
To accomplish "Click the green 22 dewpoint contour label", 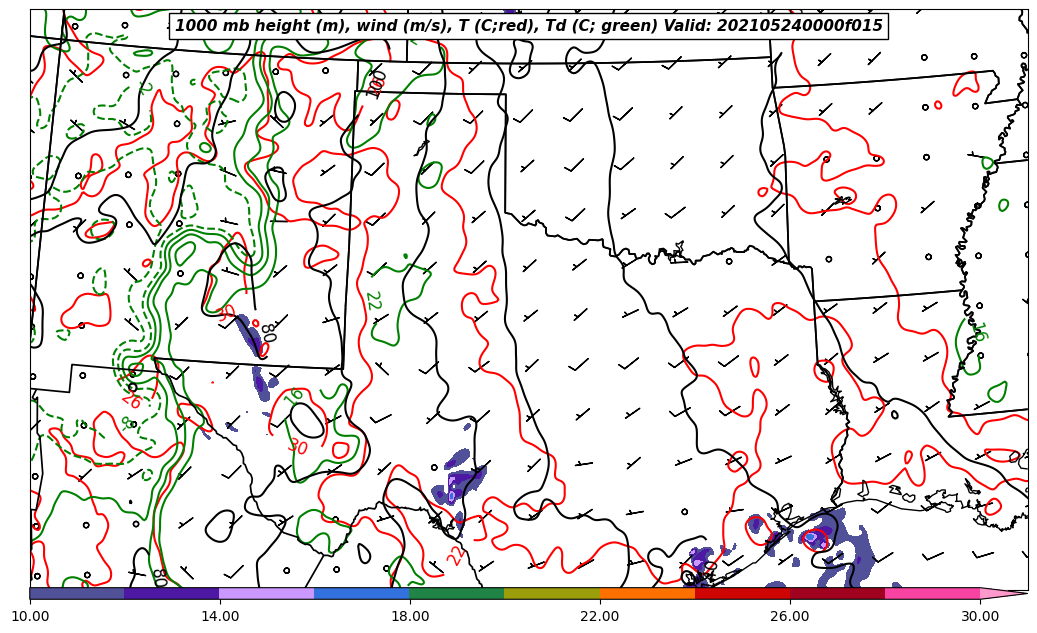I will click(x=374, y=301).
